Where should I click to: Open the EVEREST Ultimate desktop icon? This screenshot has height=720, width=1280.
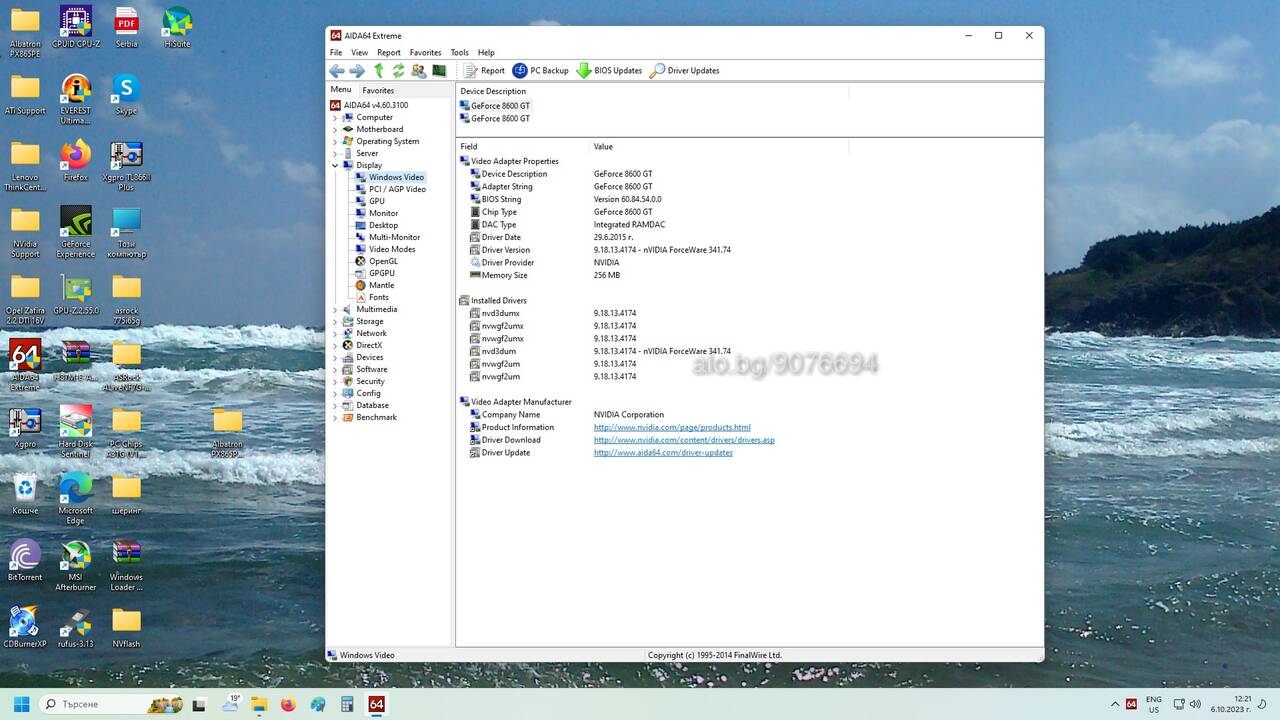76,100
